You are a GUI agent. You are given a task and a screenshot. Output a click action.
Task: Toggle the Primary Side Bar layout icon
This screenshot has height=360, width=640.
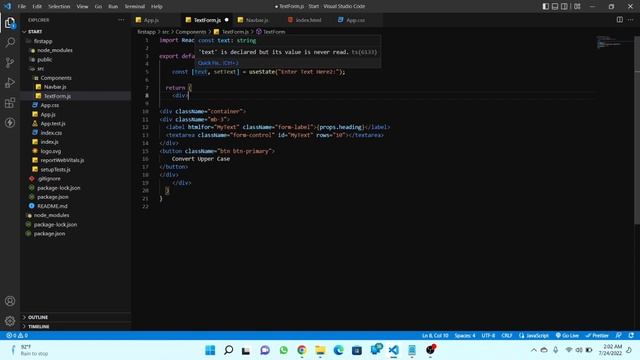pyautogui.click(x=546, y=7)
